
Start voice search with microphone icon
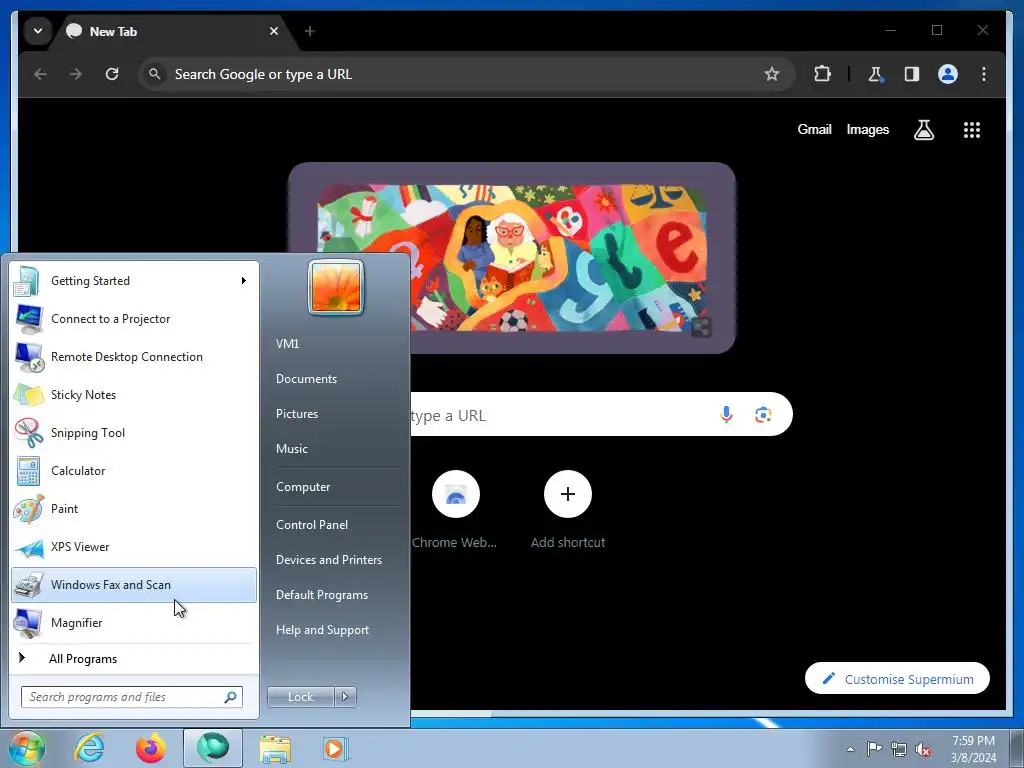click(x=726, y=414)
